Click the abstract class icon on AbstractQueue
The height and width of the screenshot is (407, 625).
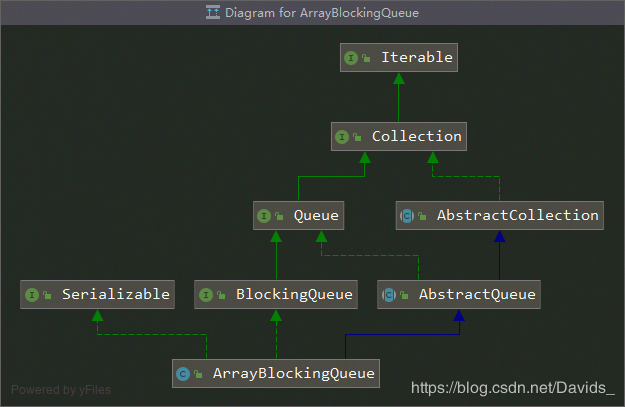coord(389,295)
